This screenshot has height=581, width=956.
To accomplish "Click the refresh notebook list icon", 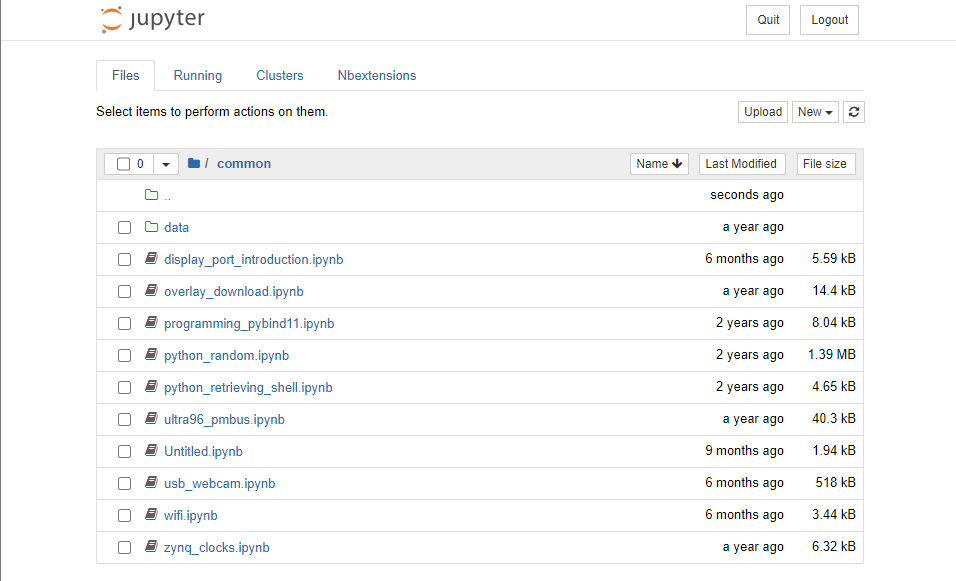I will coord(854,112).
